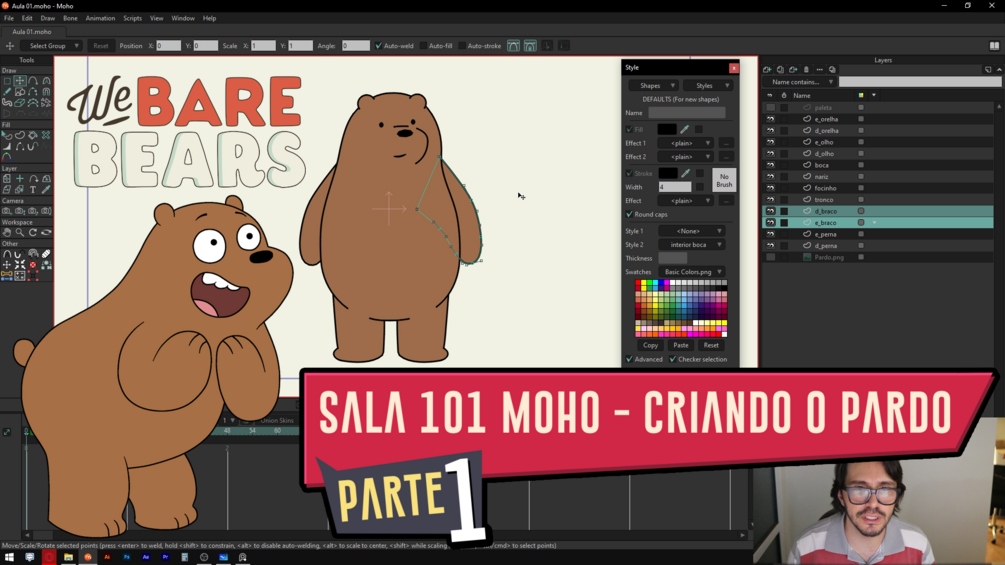
Task: Click Copy in the Style panel
Action: pos(651,345)
